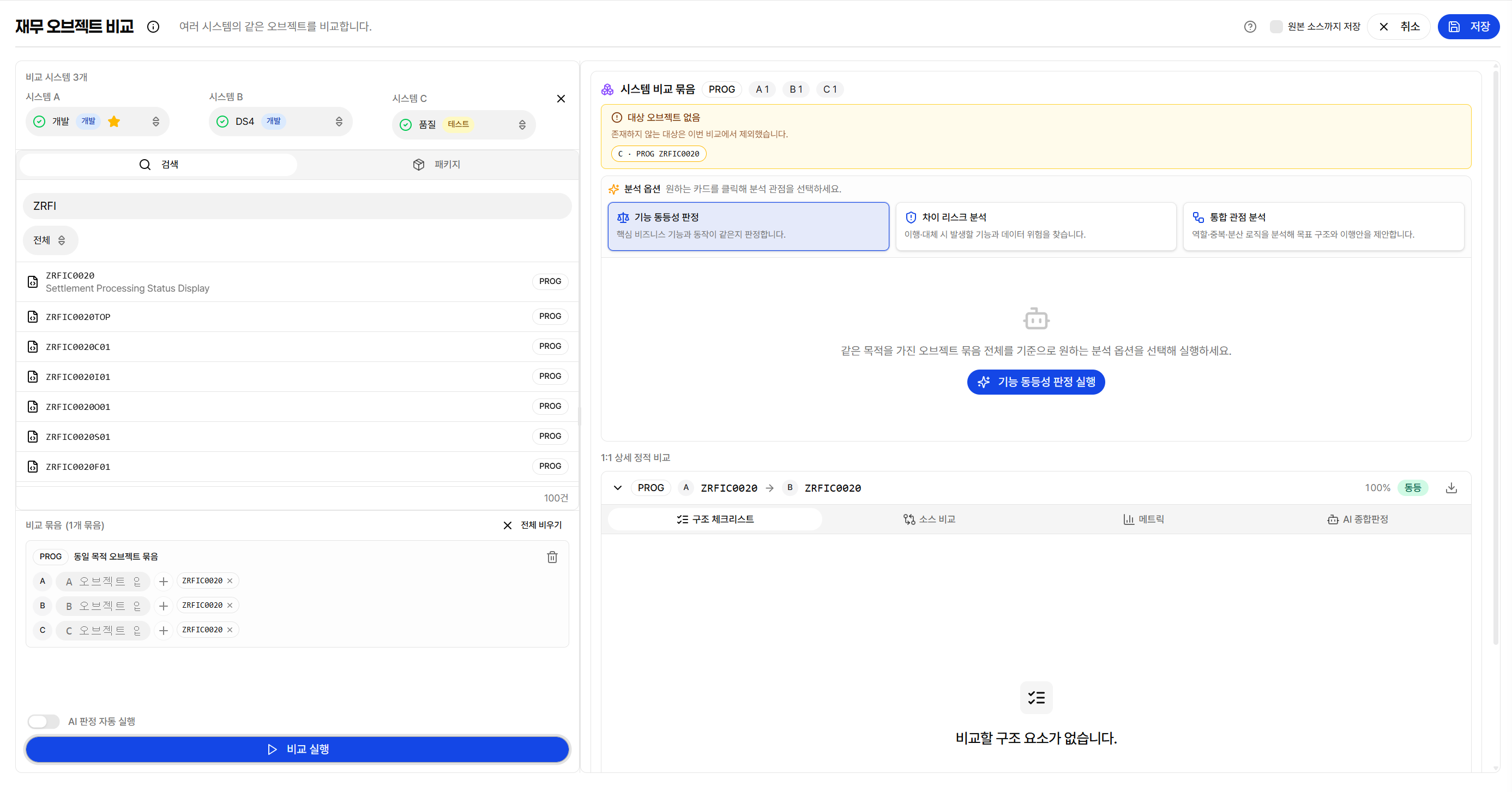Click the warning icon beside 대상 오브젝트 없음
The image size is (1512, 792).
point(616,117)
